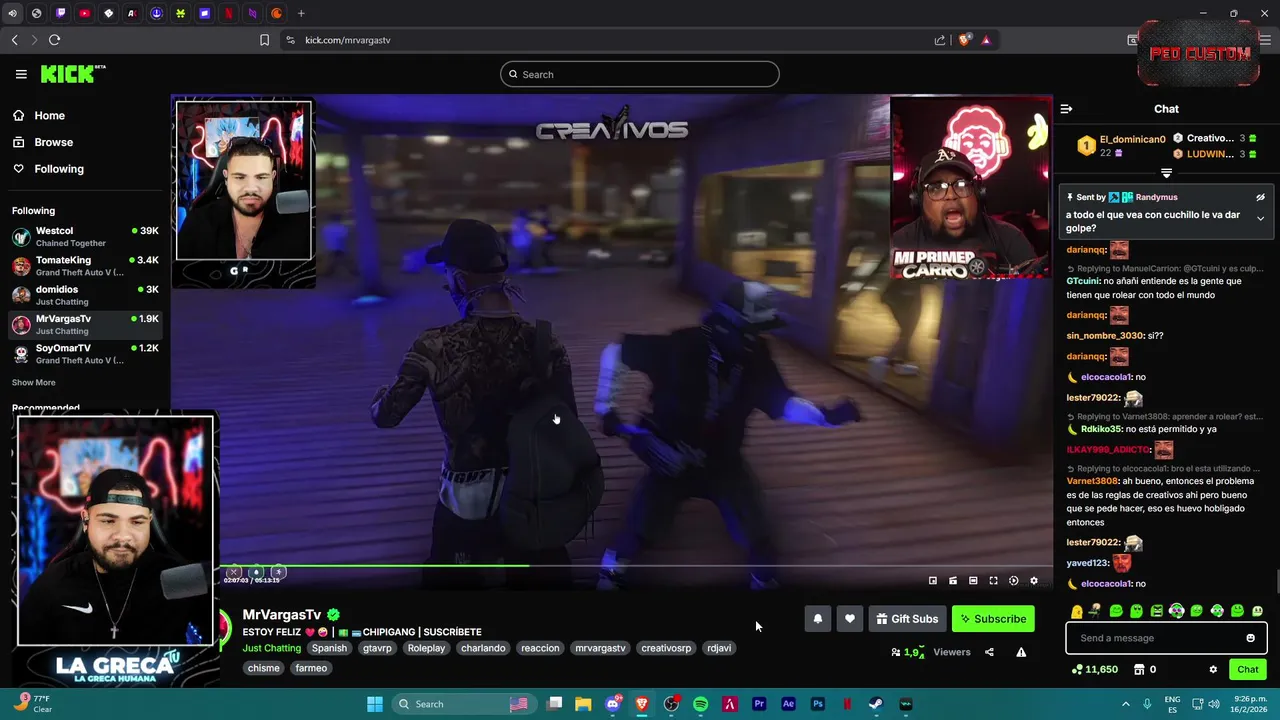Toggle theater mode on the player
Viewport: 1280px width, 720px height.
click(x=973, y=580)
